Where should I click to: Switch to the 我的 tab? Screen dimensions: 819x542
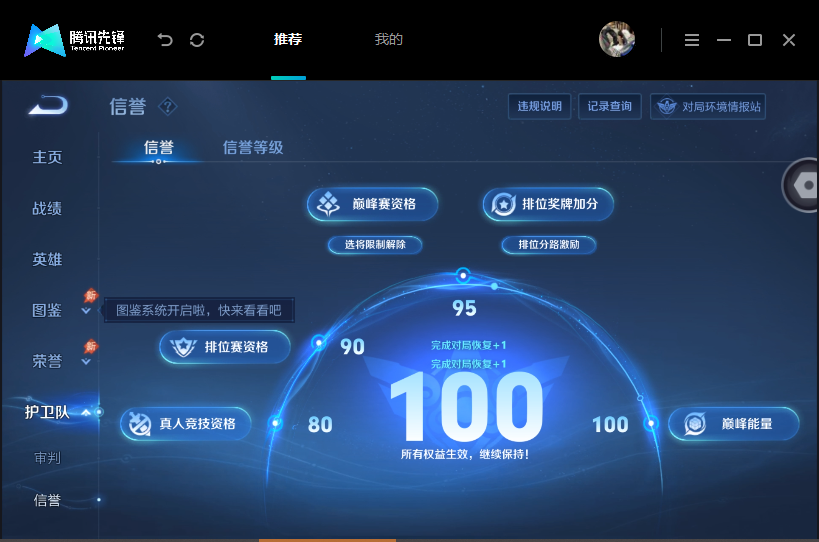pos(389,39)
